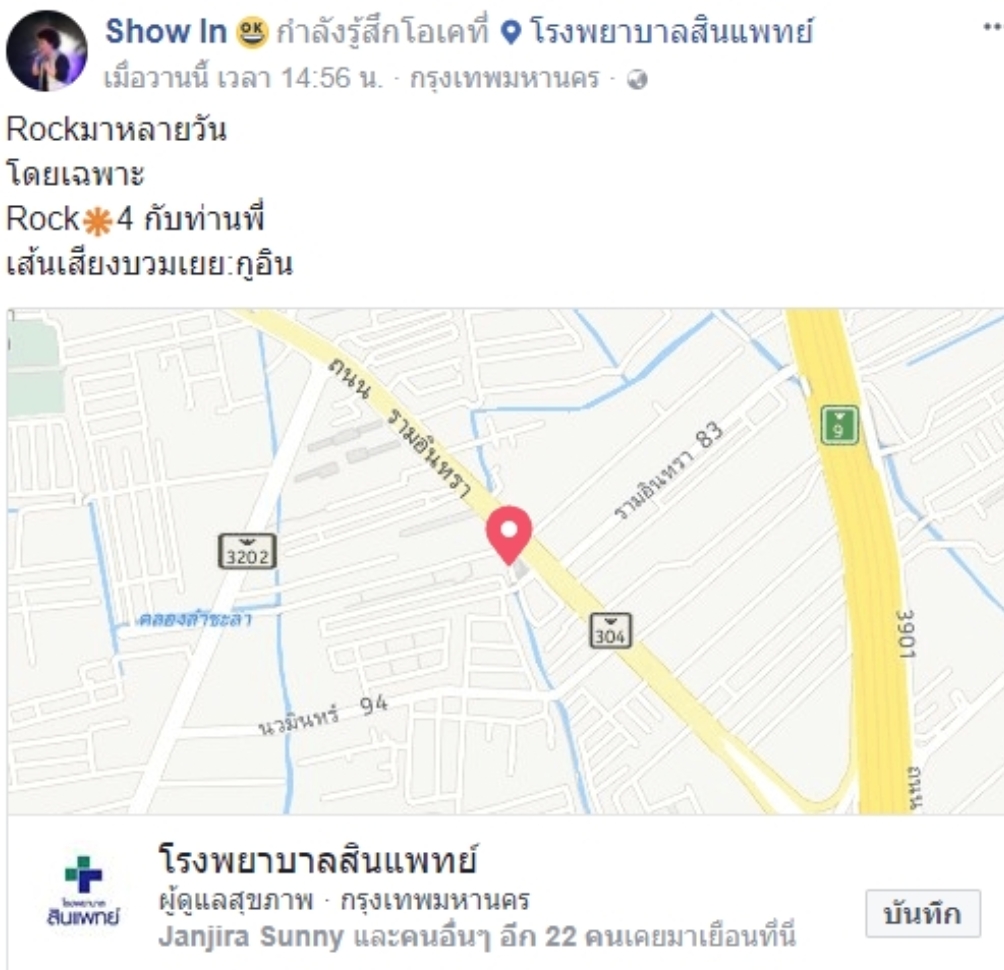The height and width of the screenshot is (970, 1004).
Task: Open the โรงพยาบาลสินแพทย์ place card title
Action: tap(318, 859)
